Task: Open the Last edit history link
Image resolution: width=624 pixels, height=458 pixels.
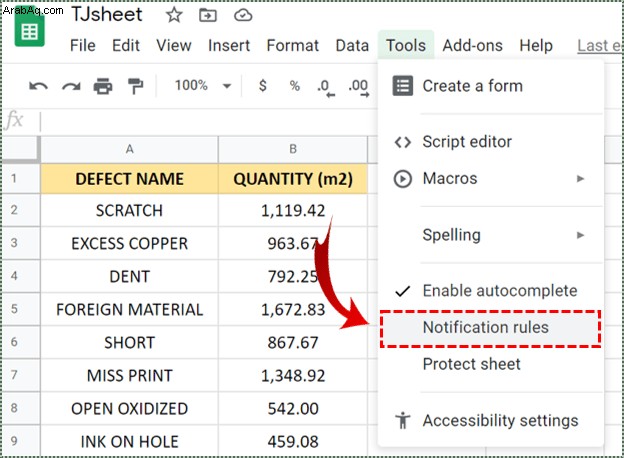Action: click(x=600, y=45)
